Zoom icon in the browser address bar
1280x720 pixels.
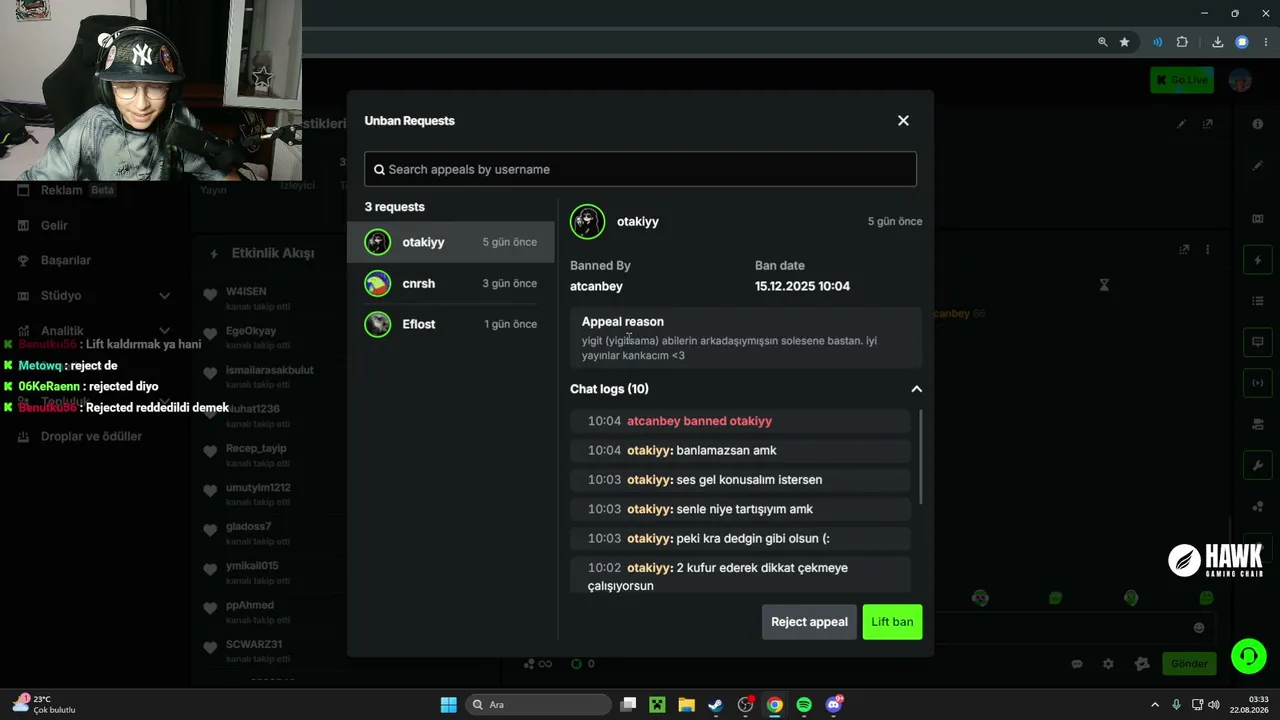tap(1103, 42)
